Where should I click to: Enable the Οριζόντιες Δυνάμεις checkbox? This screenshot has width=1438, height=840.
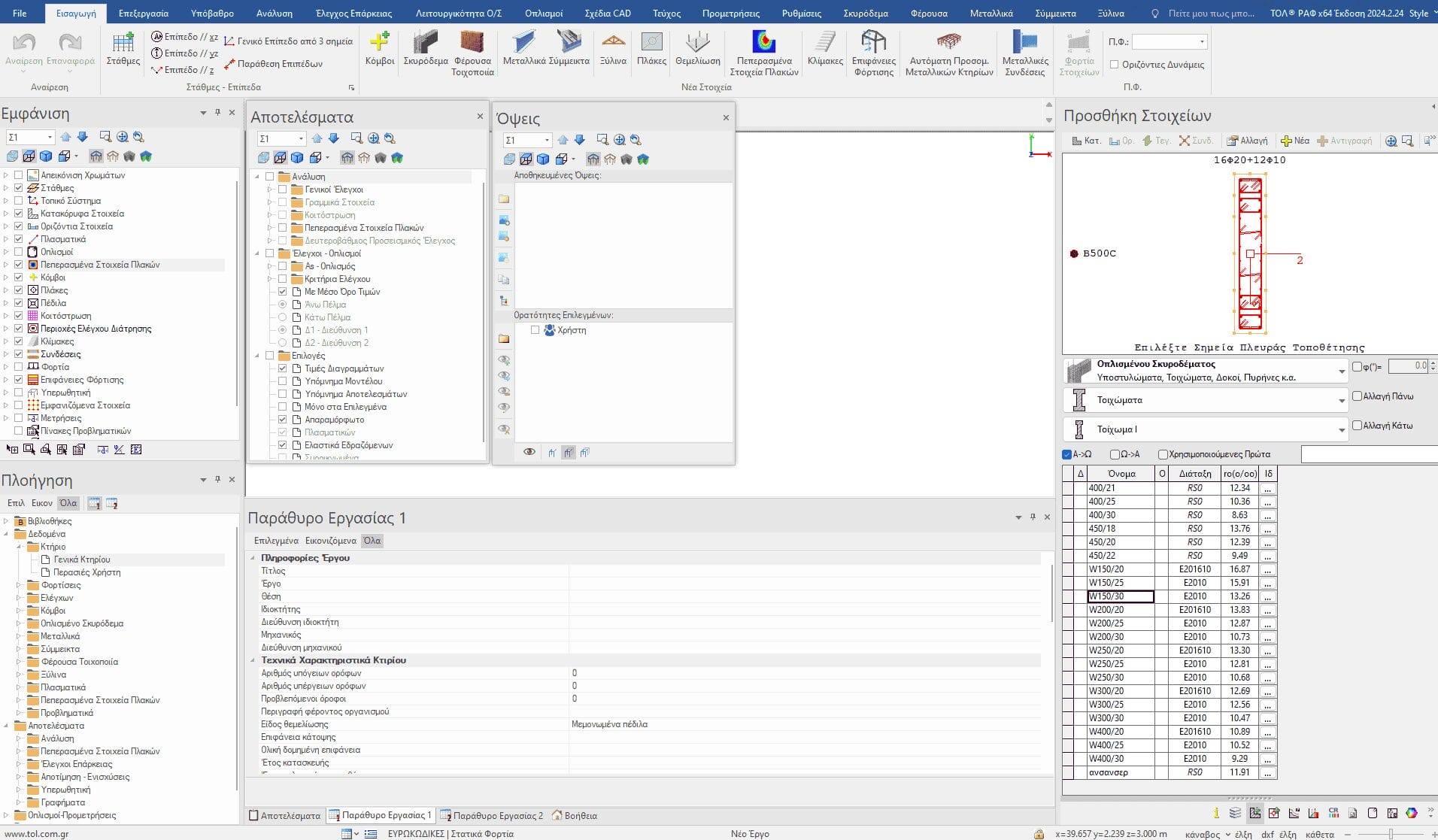point(1115,65)
